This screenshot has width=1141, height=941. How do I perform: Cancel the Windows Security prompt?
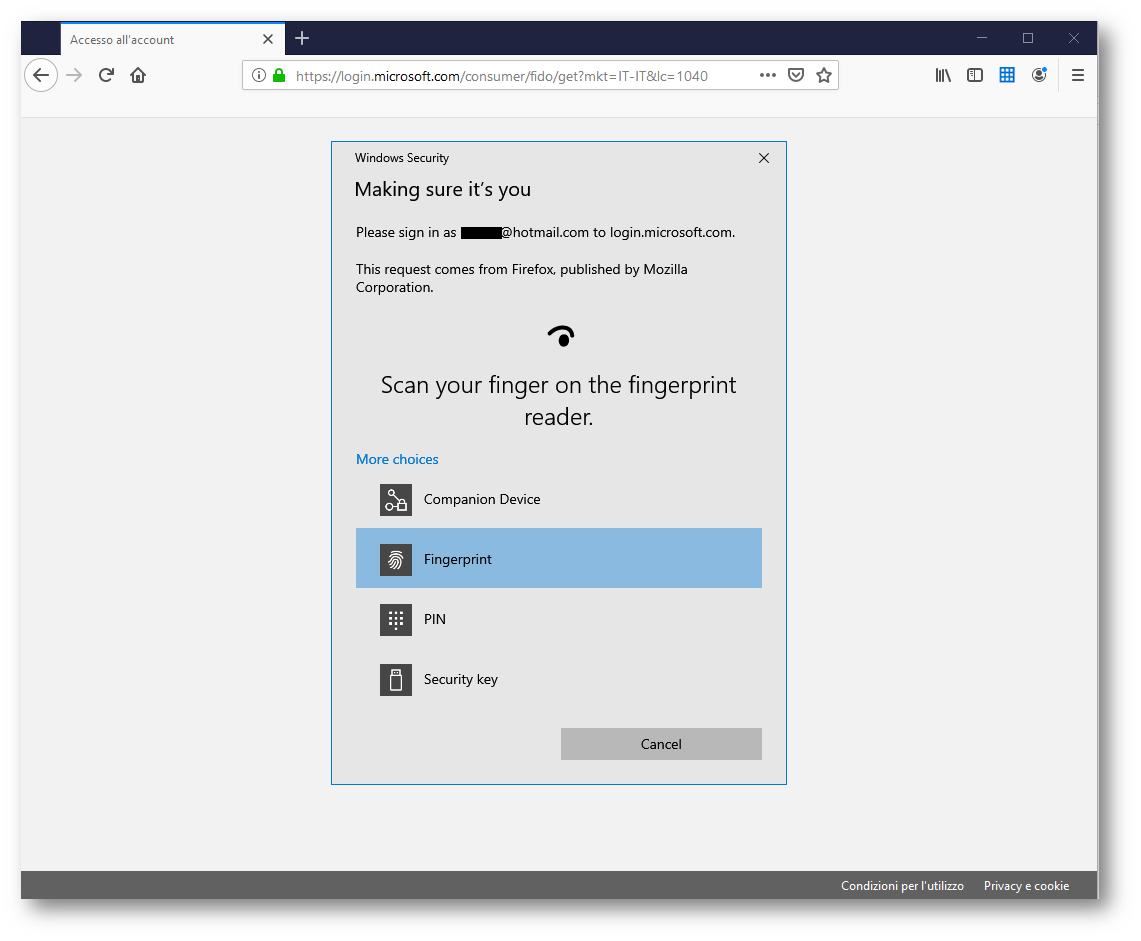pos(661,744)
